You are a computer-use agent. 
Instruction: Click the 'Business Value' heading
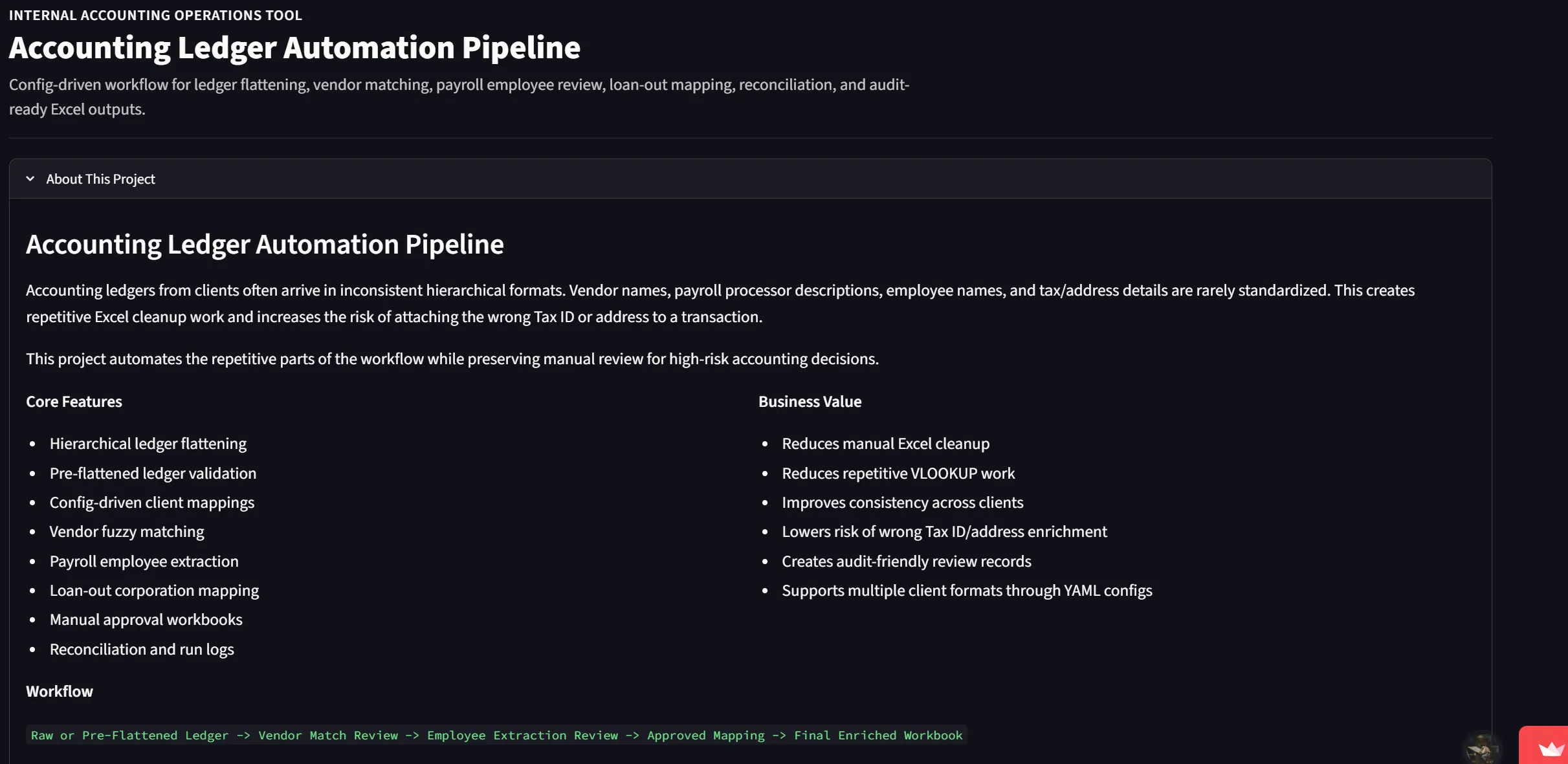click(810, 401)
